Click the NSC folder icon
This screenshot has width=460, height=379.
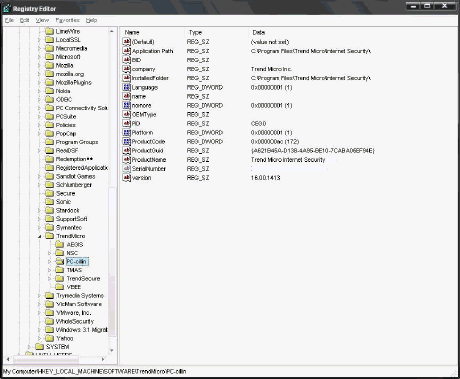[60, 253]
